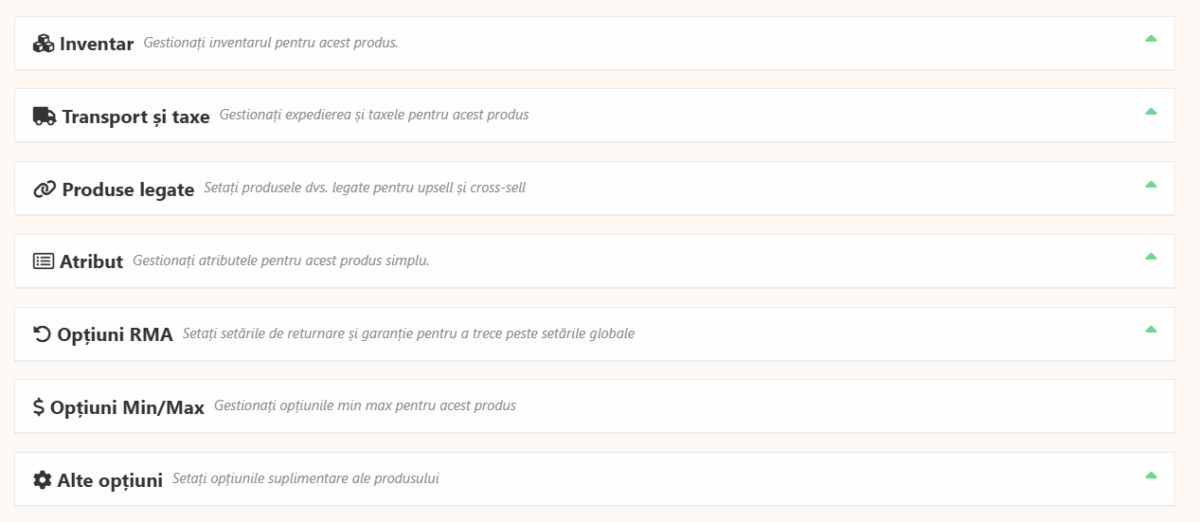Click the Produse legate heading text
This screenshot has height=522, width=1200.
click(128, 190)
